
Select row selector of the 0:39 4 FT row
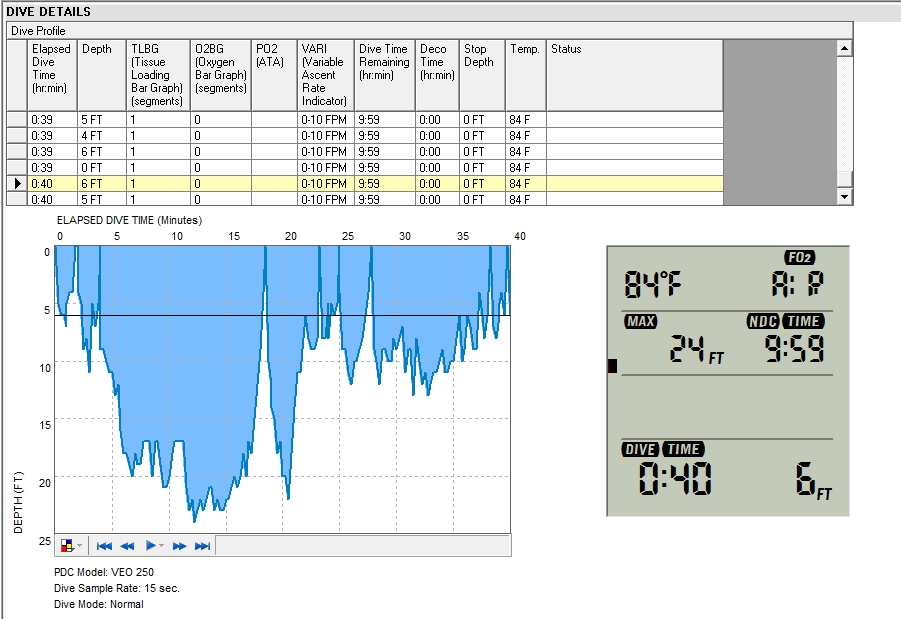[17, 136]
